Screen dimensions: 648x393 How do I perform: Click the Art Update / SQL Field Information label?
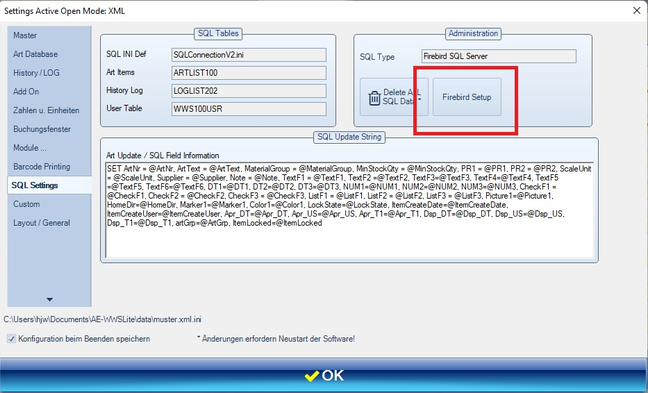(162, 155)
